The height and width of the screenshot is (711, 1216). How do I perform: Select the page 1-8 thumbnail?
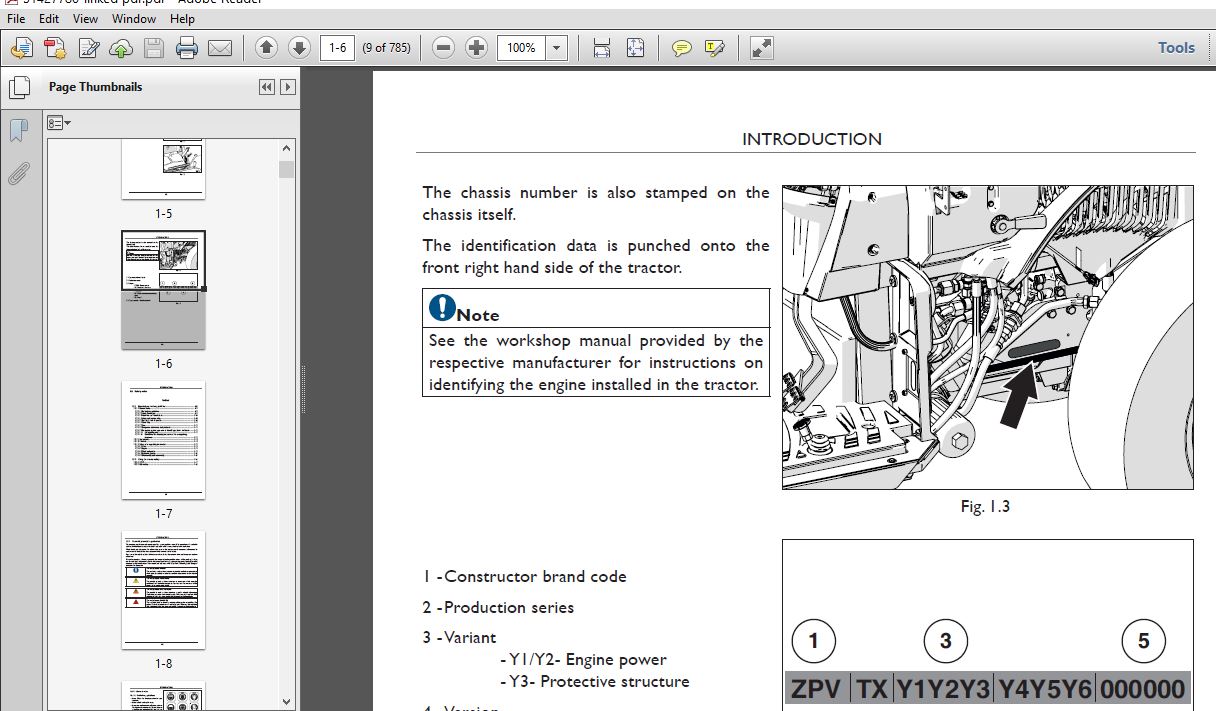tap(163, 590)
